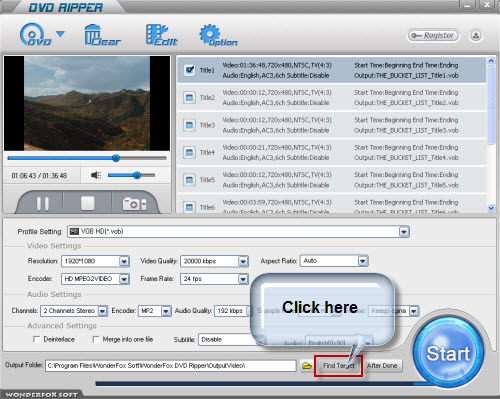Open the video Encoder dropdown
Image resolution: width=500 pixels, height=399 pixels.
[124, 279]
